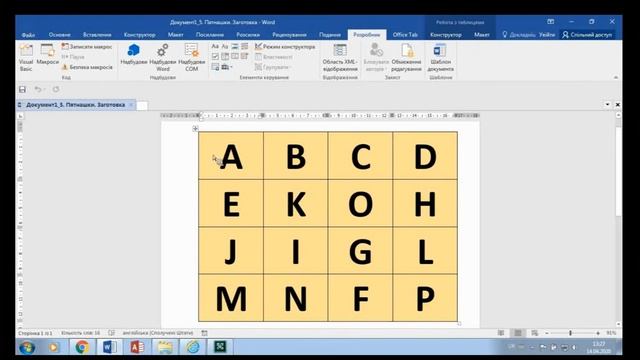The width and height of the screenshot is (640, 360).
Task: Insert picture content control
Action: [235, 47]
